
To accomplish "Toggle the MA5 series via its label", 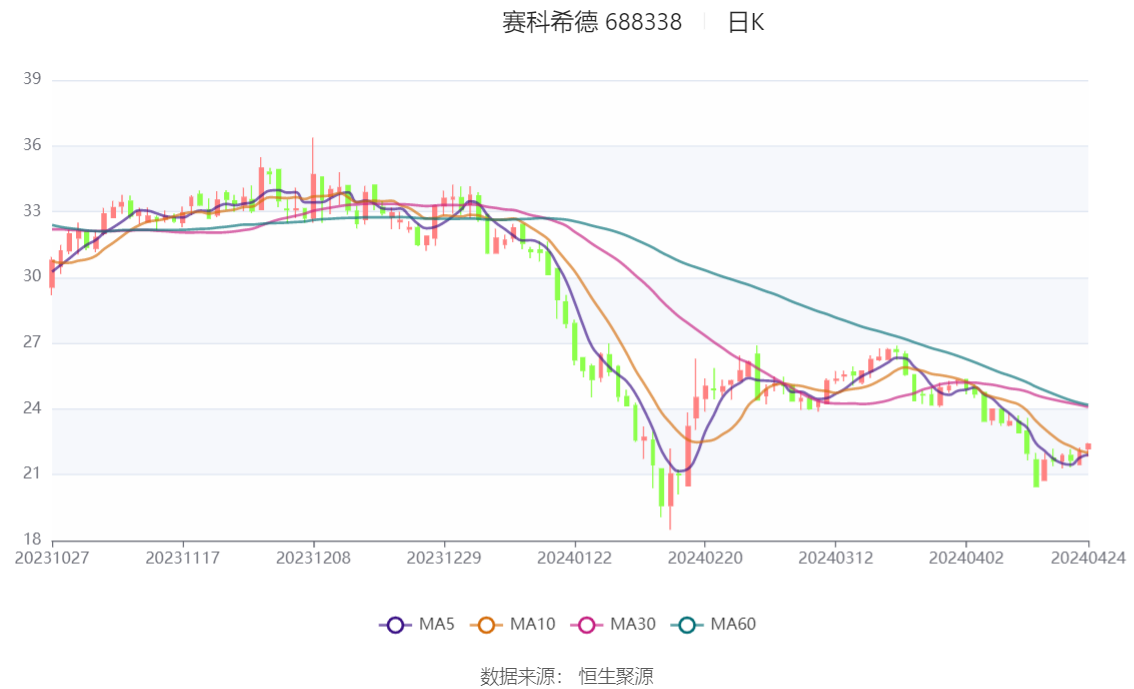I will [x=437, y=625].
